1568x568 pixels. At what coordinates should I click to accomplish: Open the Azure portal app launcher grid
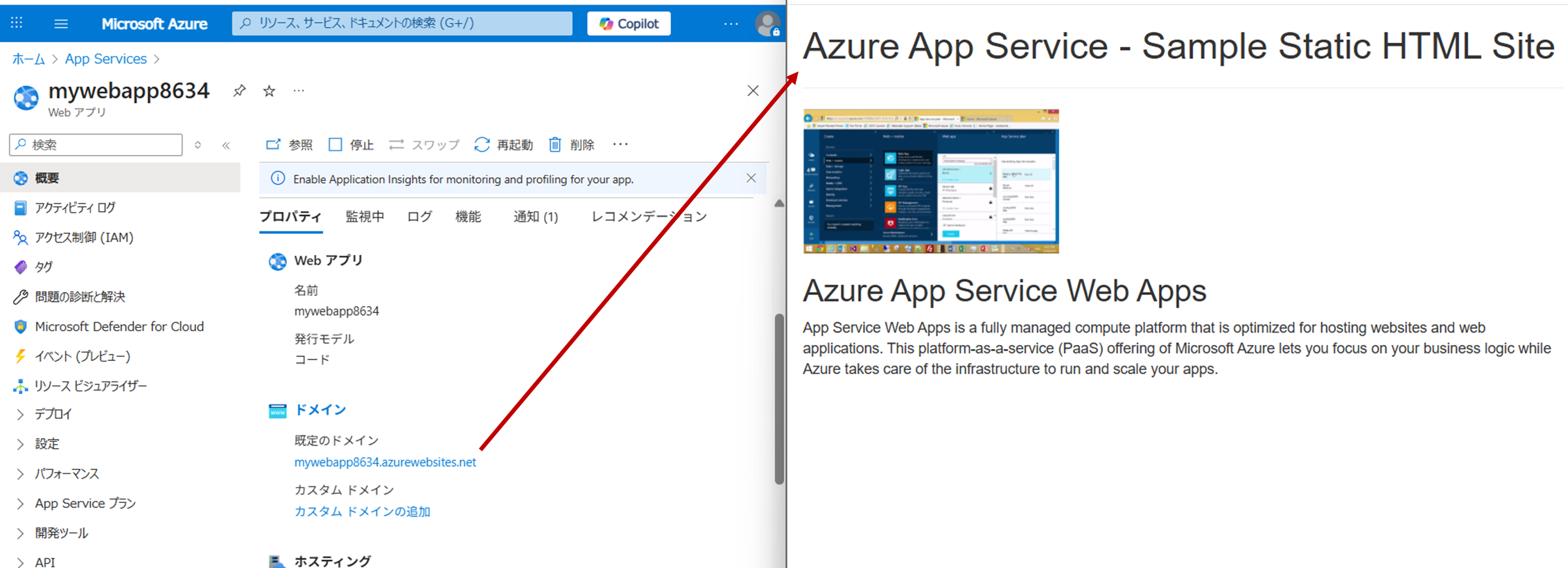pos(17,23)
